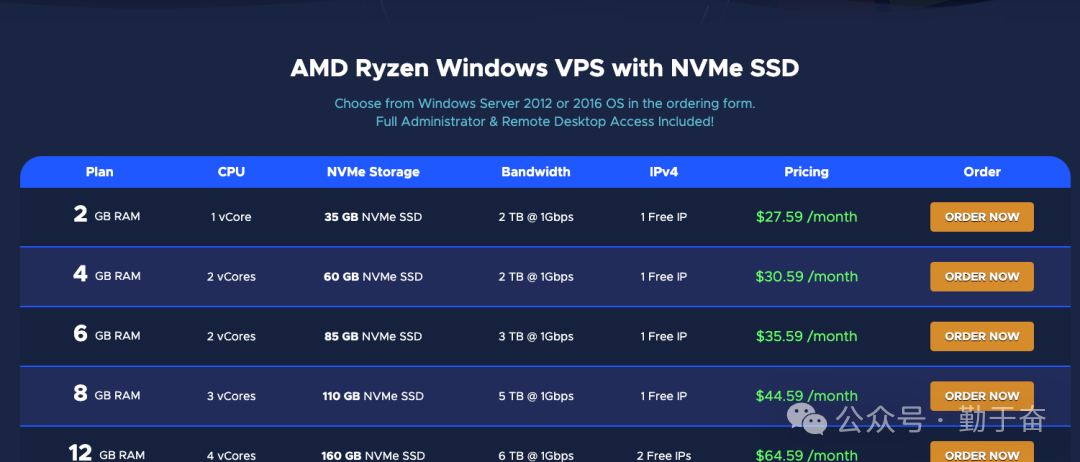Screen dimensions: 1080x462
Task: Click the Order column header
Action: (982, 172)
